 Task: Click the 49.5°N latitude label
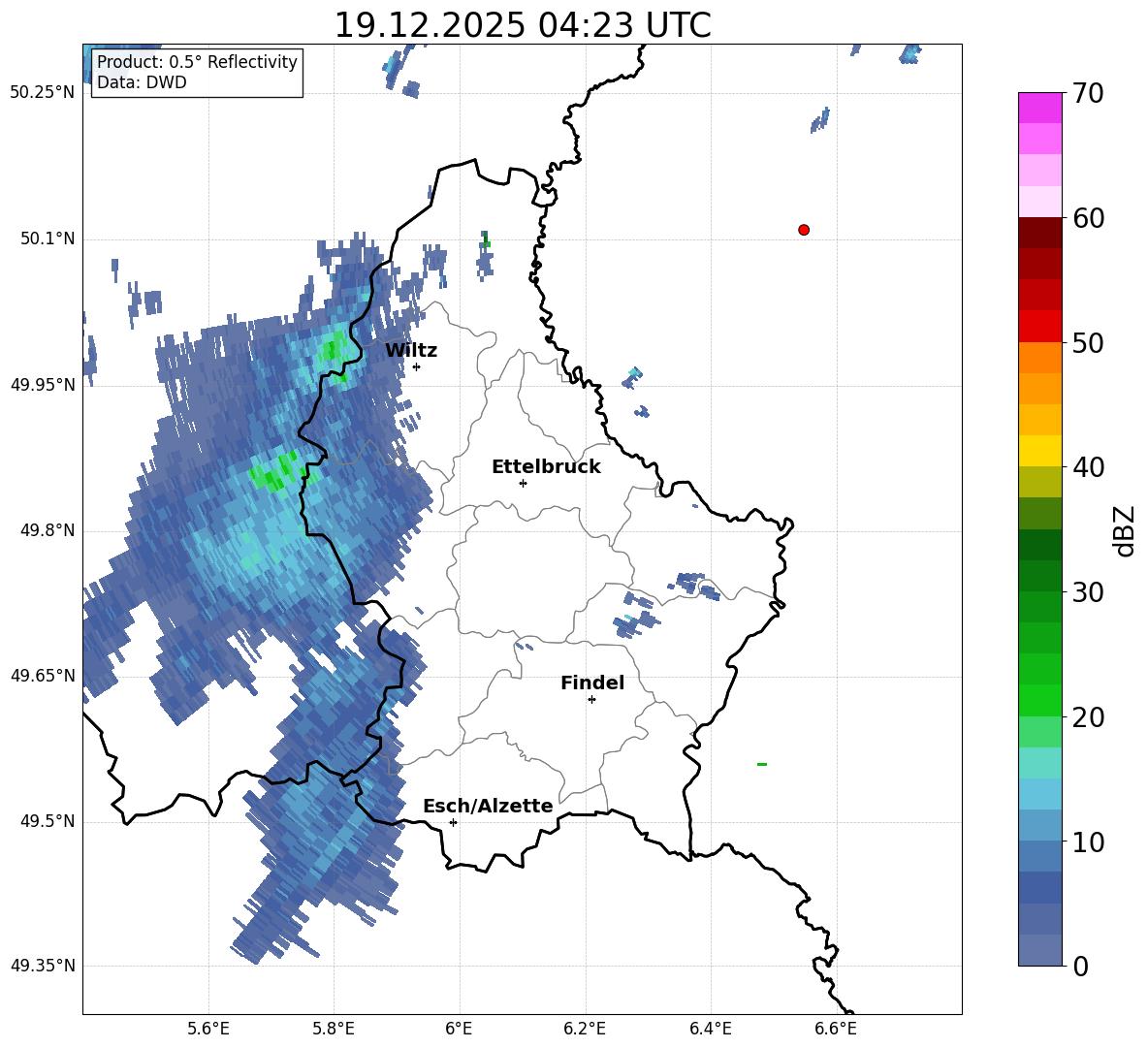pos(48,821)
